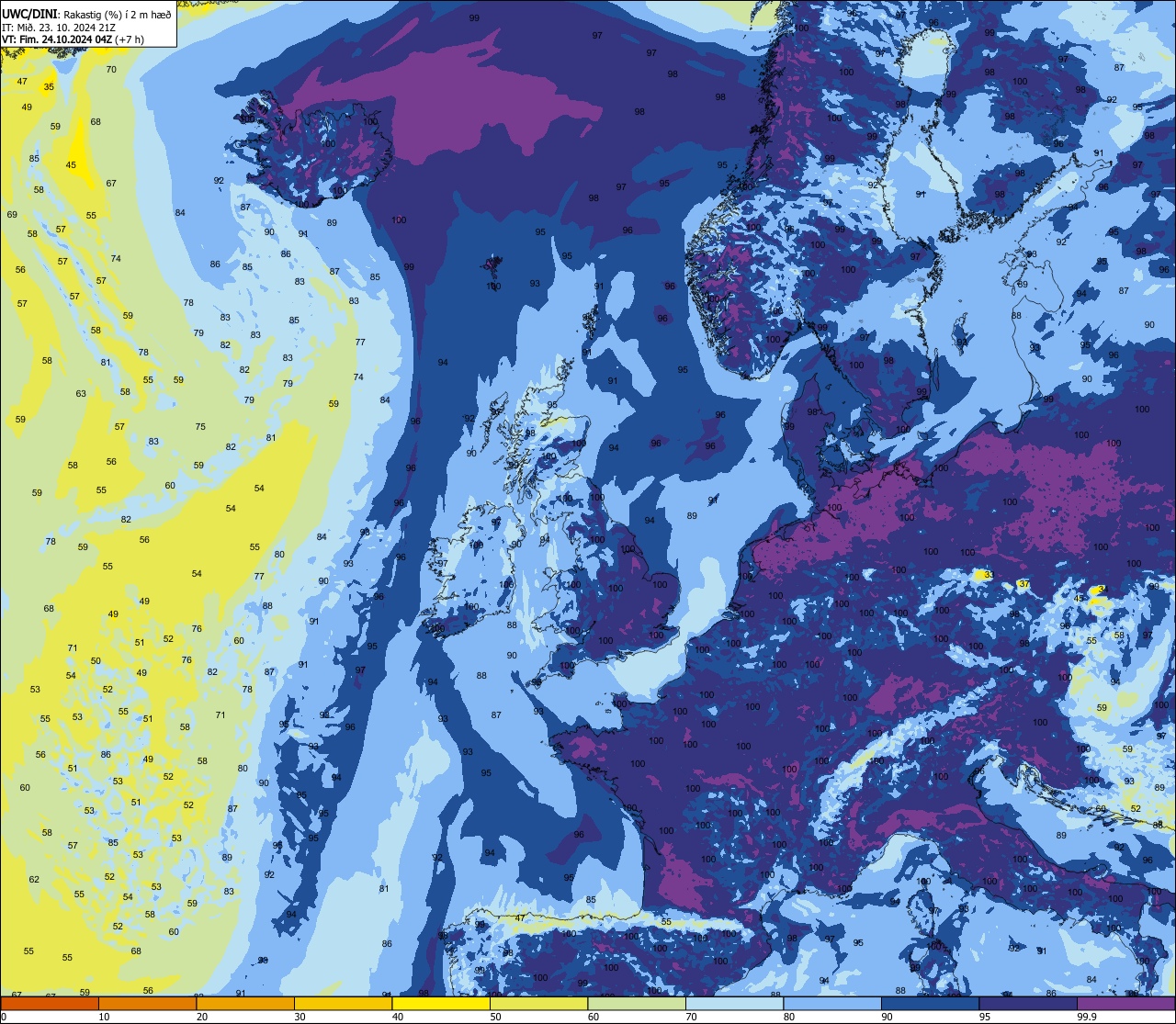Click the "90" label under the color bar

[x=887, y=1017]
